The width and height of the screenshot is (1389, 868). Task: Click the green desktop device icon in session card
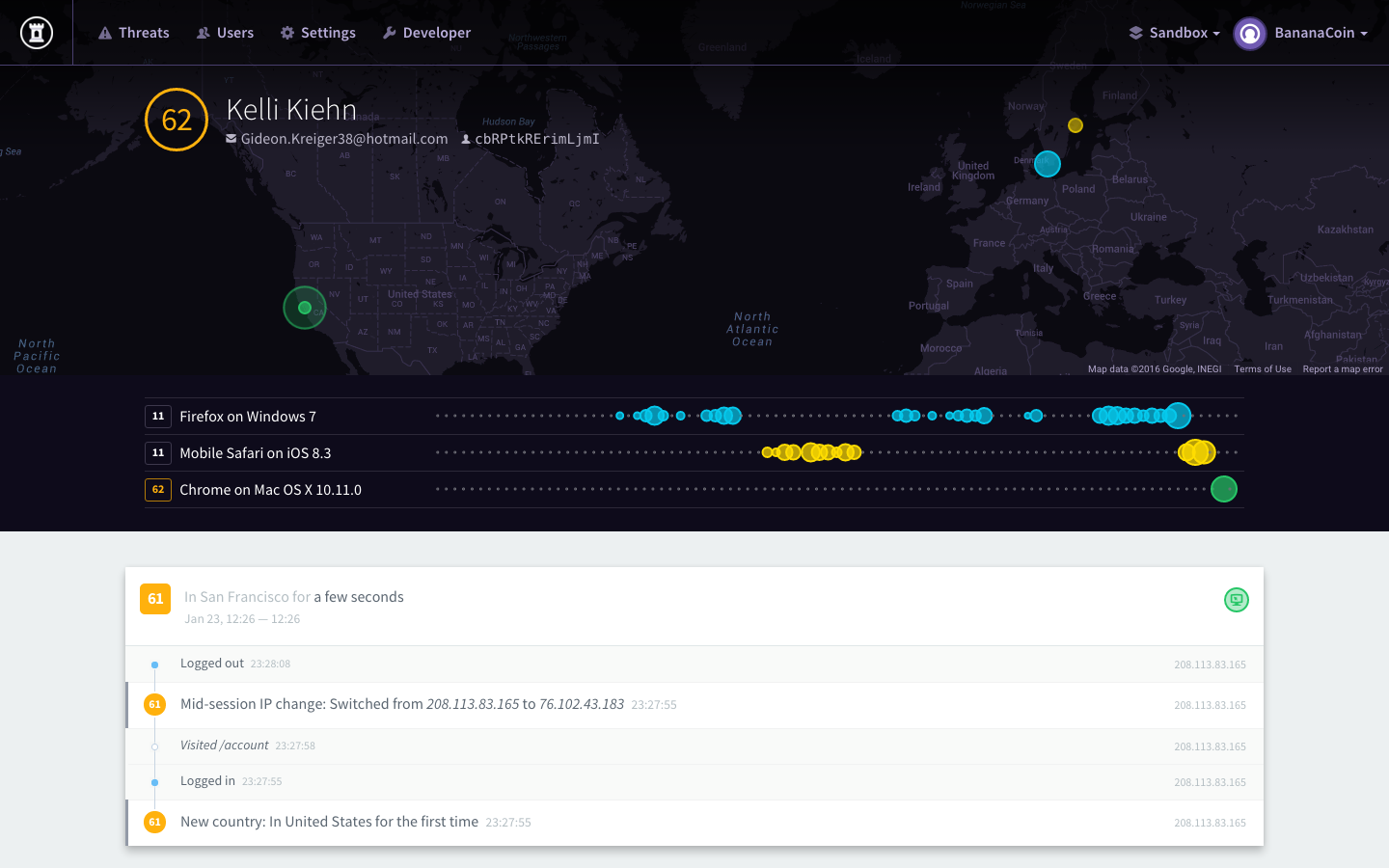tap(1237, 600)
